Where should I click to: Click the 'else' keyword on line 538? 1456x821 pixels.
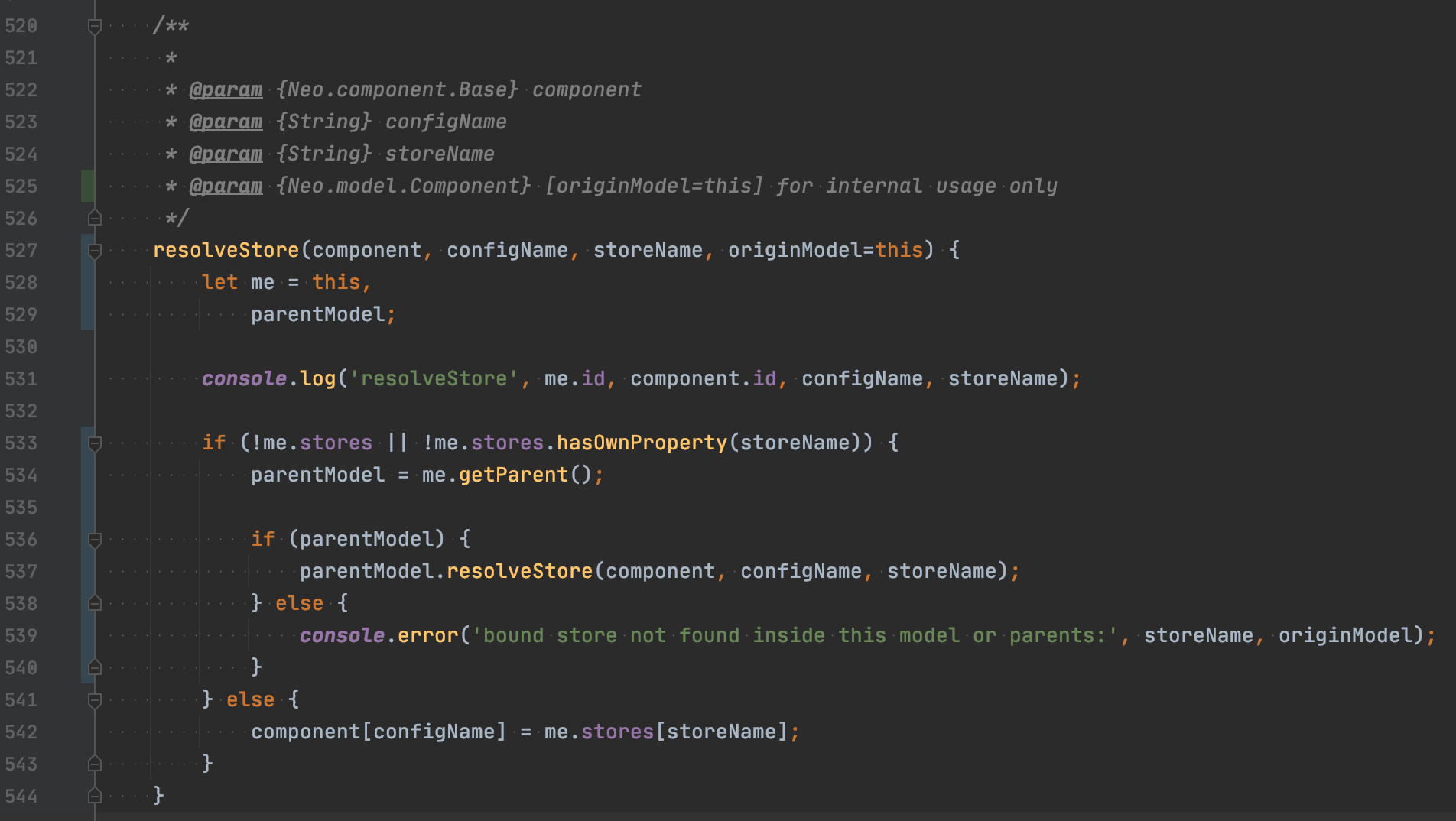coord(299,603)
